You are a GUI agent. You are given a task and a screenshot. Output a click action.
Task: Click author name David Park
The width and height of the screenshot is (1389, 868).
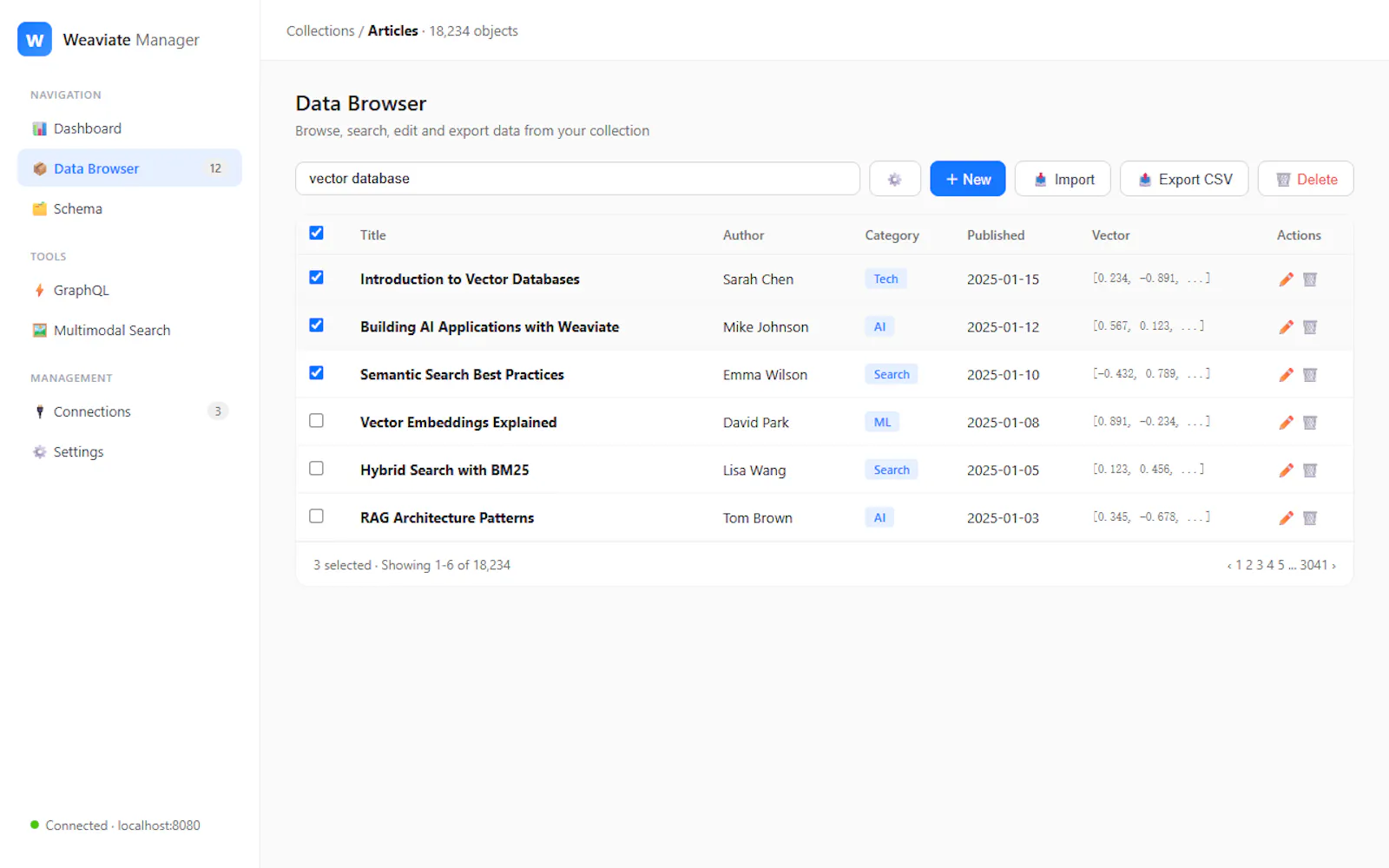755,422
